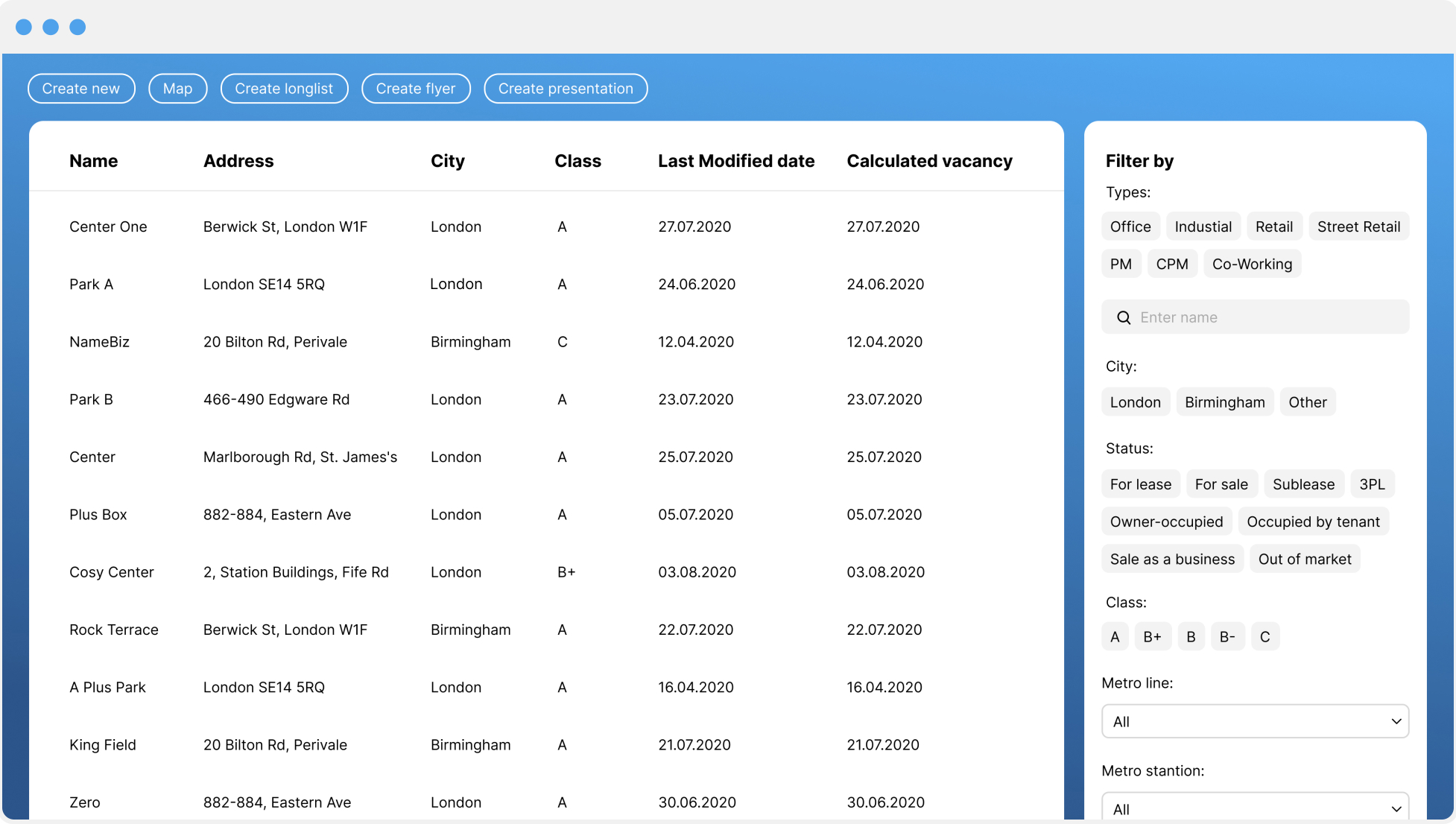Open the Map view button

tap(178, 89)
